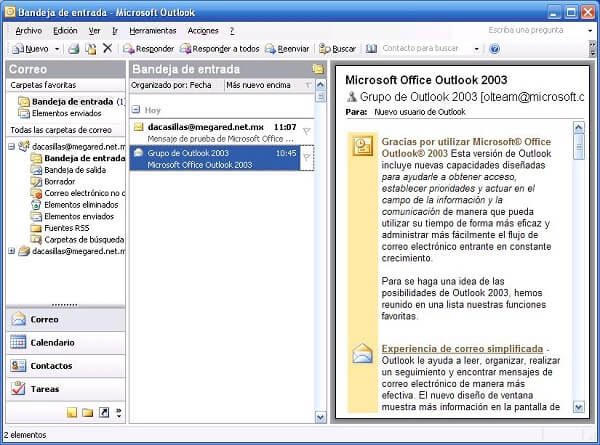Open the Nuevo dropdown arrow
The height and width of the screenshot is (445, 600).
[57, 49]
